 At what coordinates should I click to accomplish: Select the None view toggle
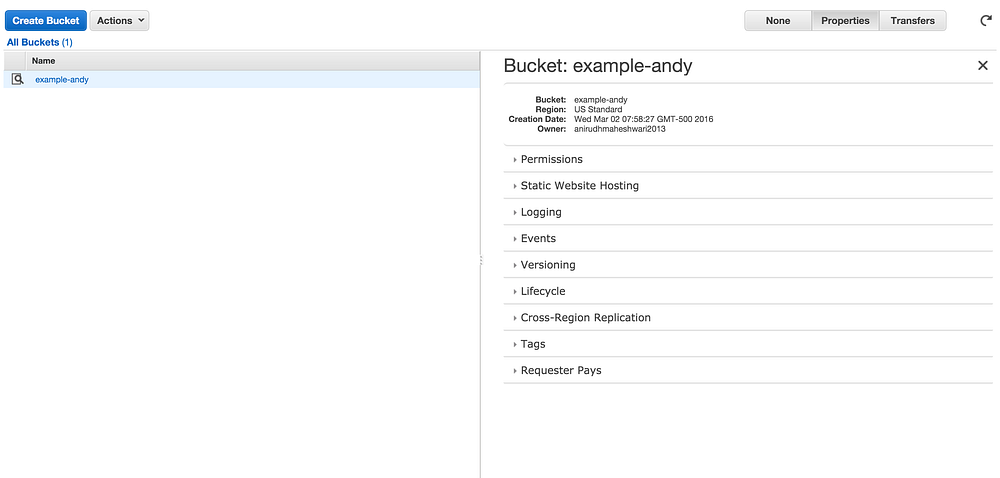coord(777,20)
